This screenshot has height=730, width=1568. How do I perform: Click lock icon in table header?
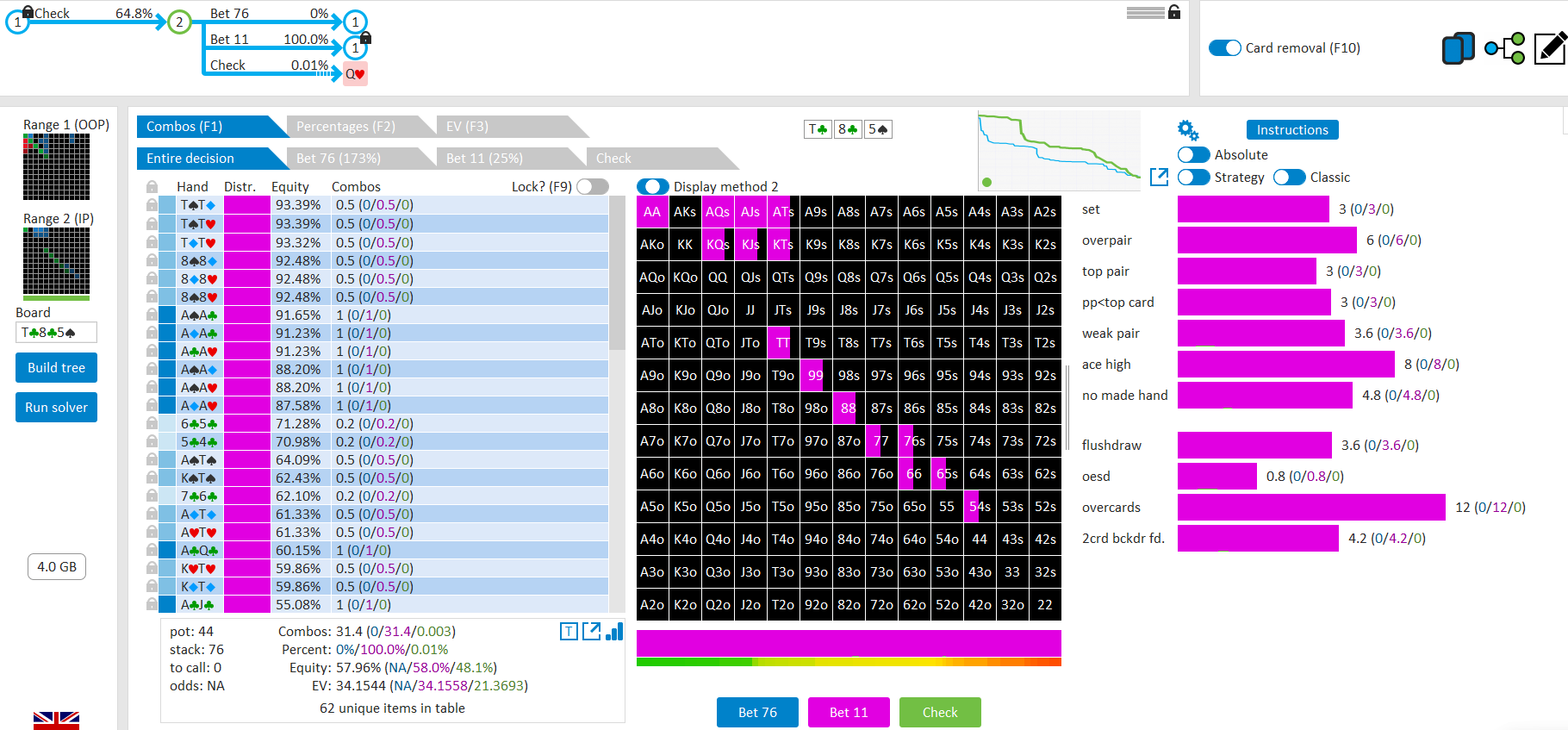152,187
